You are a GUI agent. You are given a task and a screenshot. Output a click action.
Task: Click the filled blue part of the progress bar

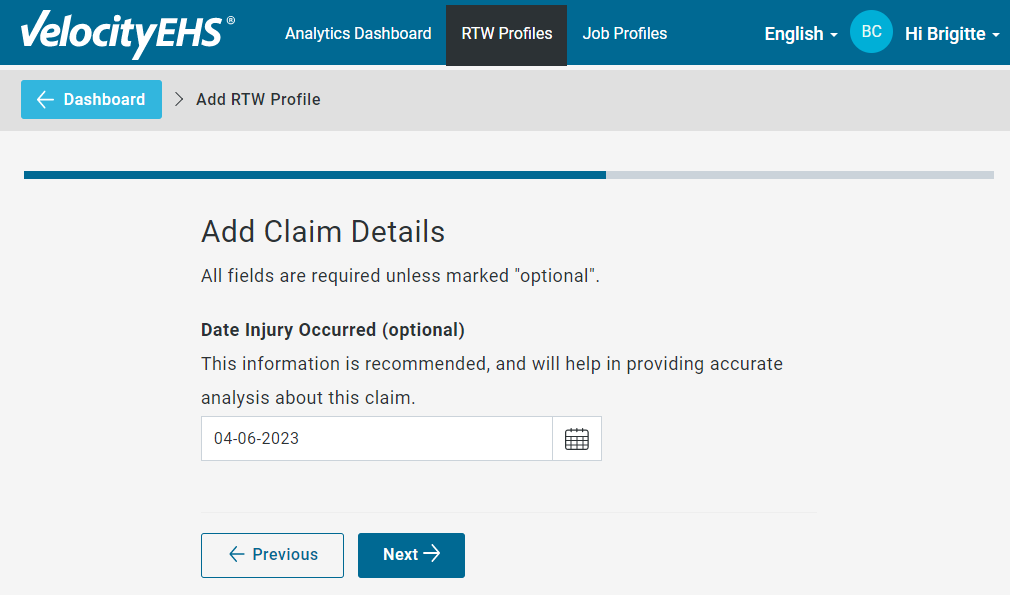pos(315,175)
